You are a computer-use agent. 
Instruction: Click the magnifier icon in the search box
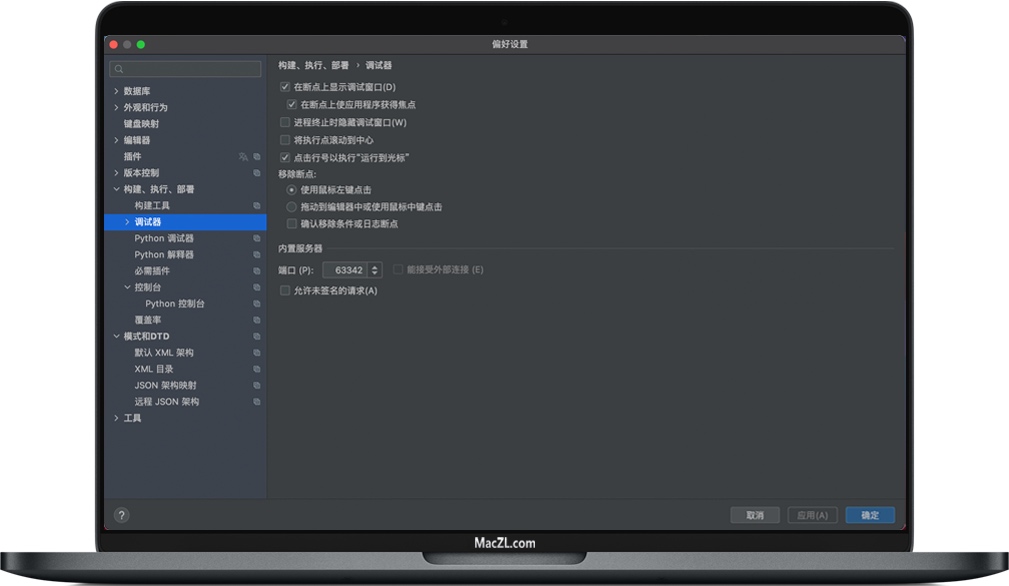[119, 67]
